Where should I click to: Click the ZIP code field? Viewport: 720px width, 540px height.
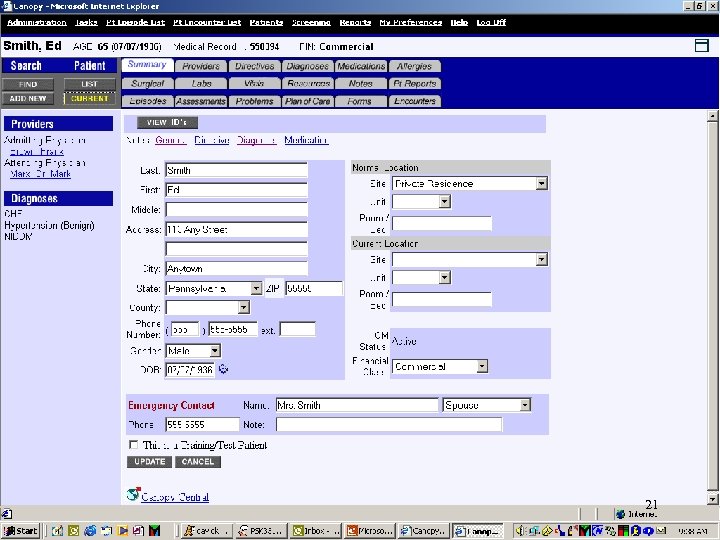(314, 288)
